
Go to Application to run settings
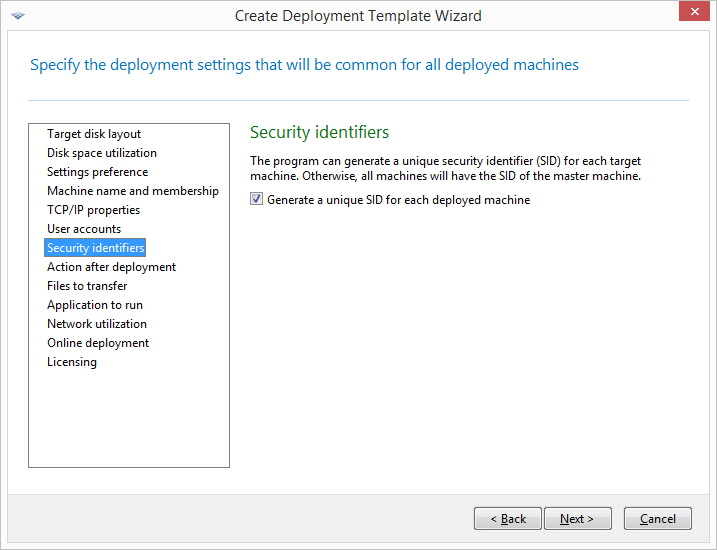point(95,305)
